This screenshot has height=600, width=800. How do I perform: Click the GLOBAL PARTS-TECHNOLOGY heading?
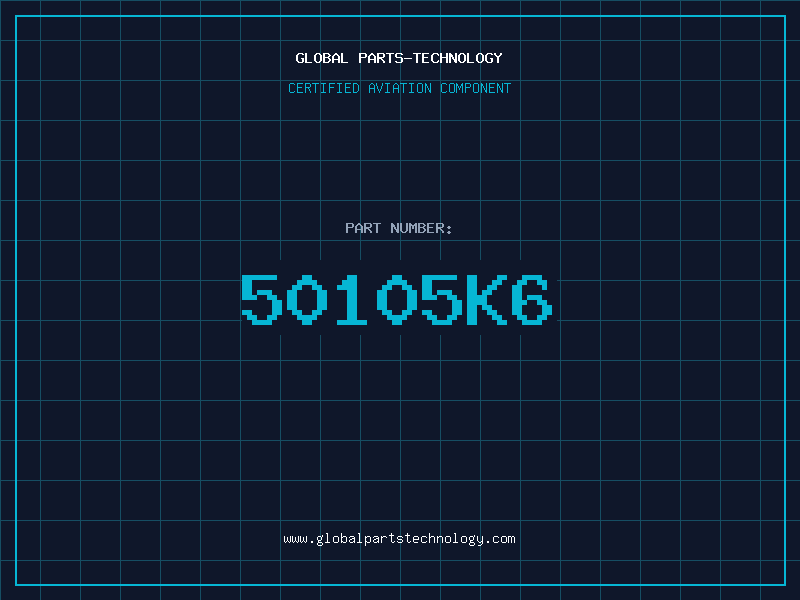[399, 58]
